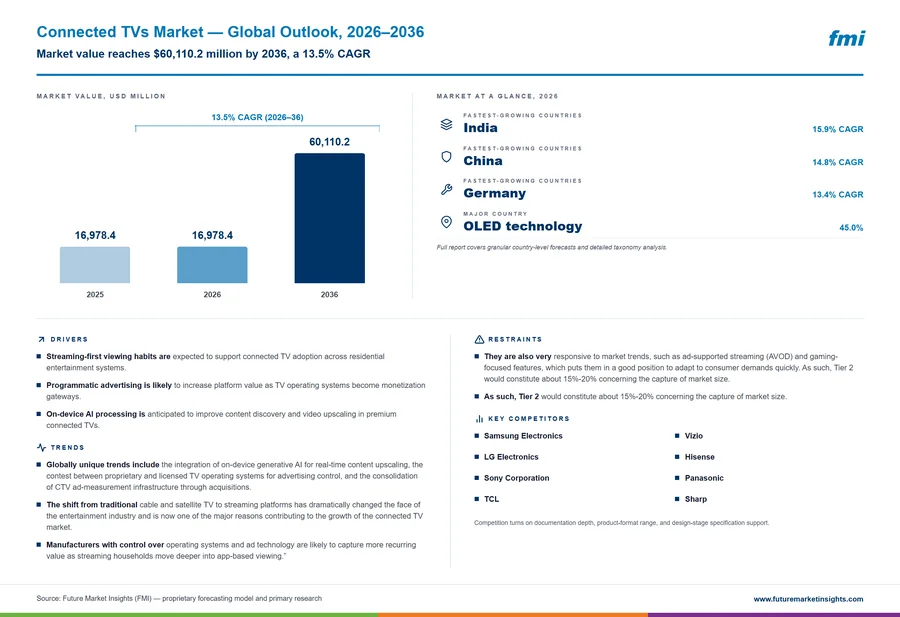Screen dimensions: 900x617
Task: Click Sharp in competitors list
Action: tap(696, 499)
